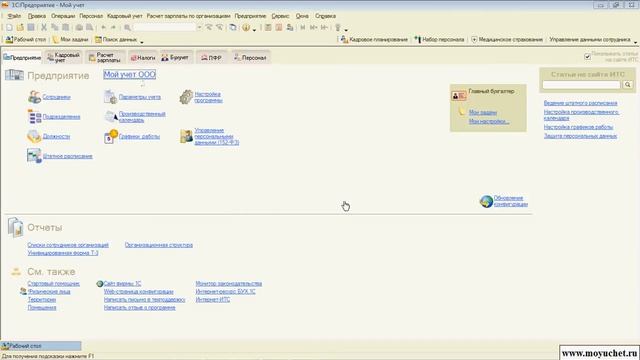Open the Физические лица link
640x360 pixels.
49,291
